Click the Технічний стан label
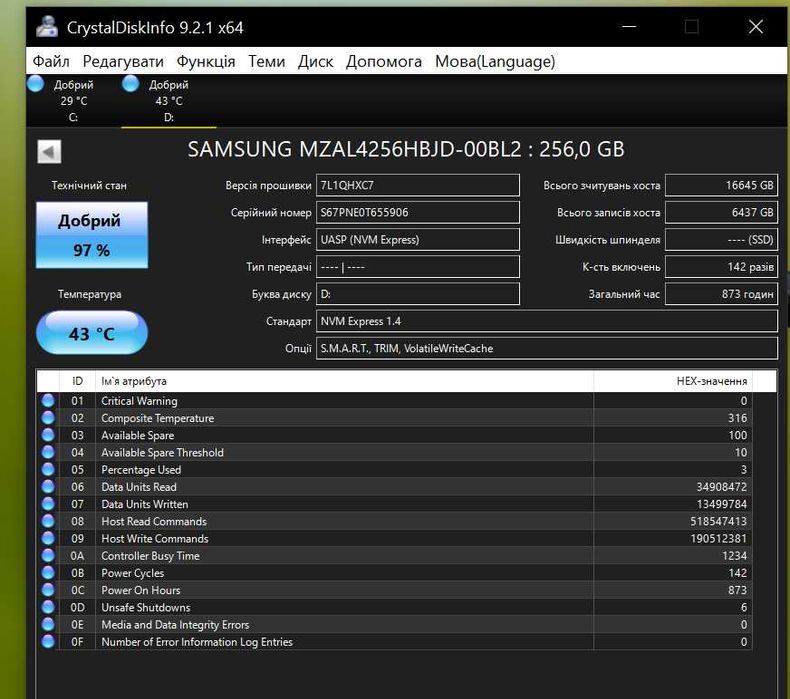The image size is (790, 699). 89,185
